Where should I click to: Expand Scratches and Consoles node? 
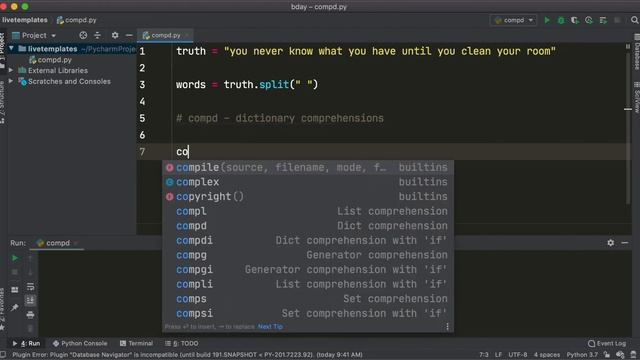[x=11, y=81]
